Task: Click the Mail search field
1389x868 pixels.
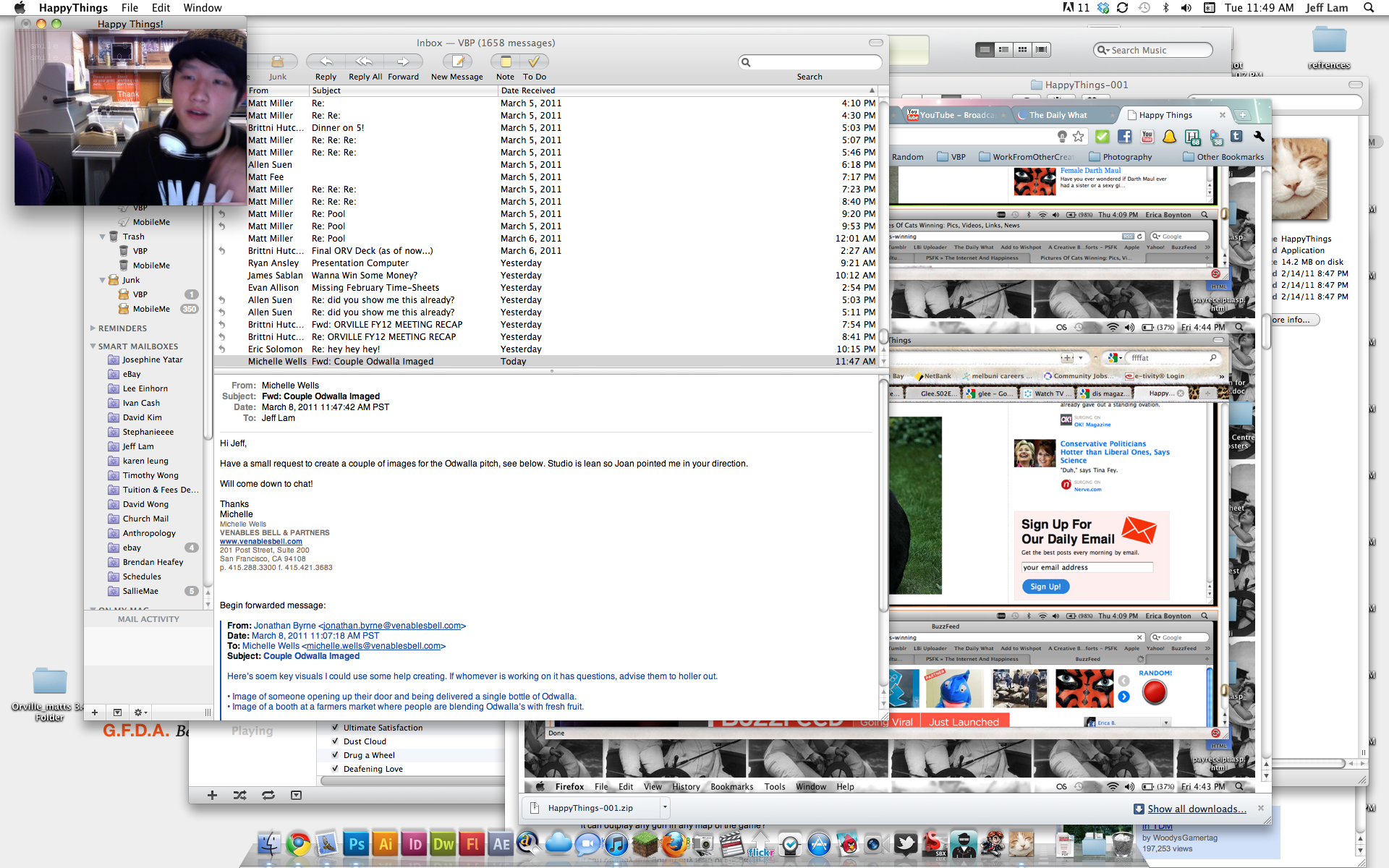Action: [810, 62]
